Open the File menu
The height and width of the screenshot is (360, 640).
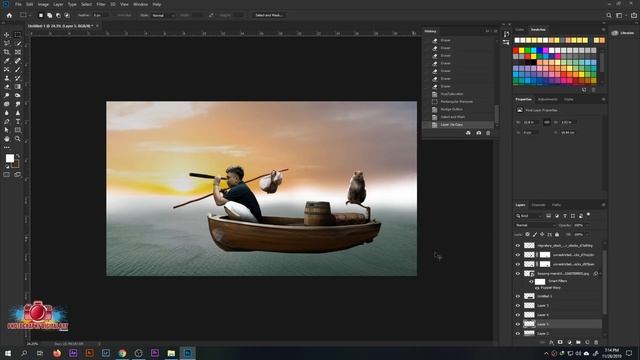18,4
